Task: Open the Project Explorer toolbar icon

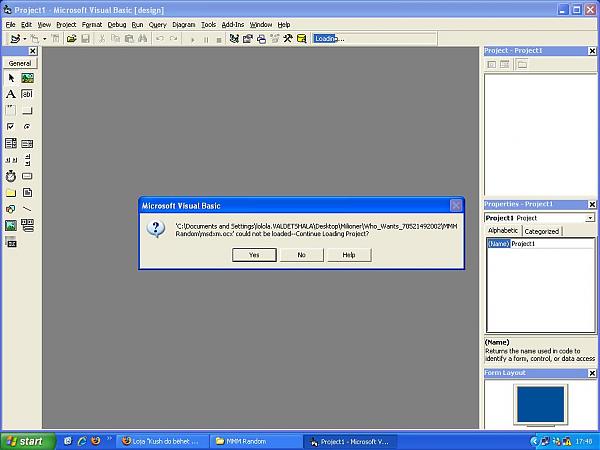Action: [x=234, y=39]
